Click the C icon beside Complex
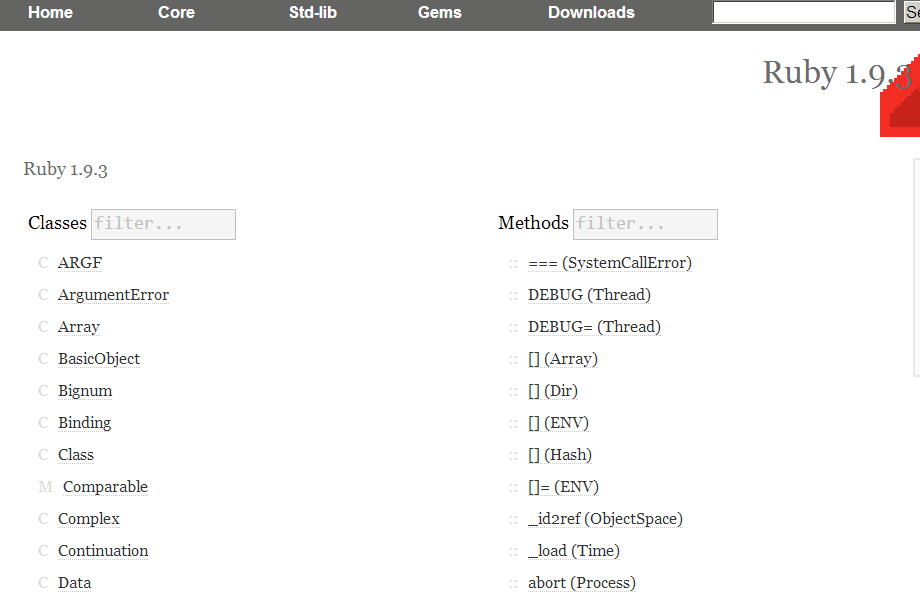The height and width of the screenshot is (596, 920). (43, 519)
